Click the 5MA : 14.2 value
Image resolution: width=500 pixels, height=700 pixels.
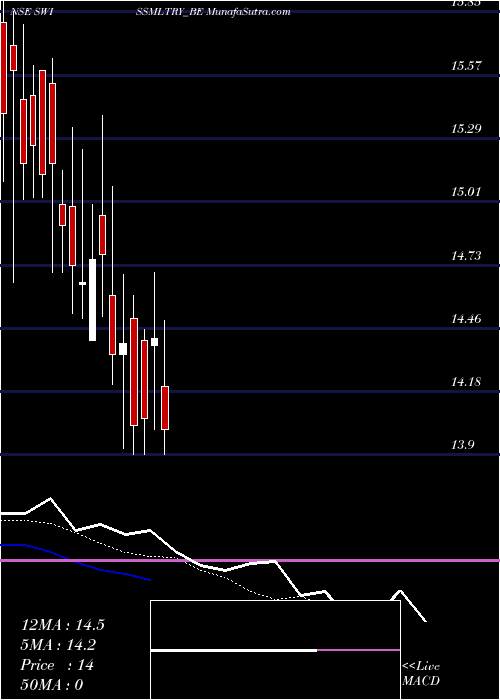point(58,645)
